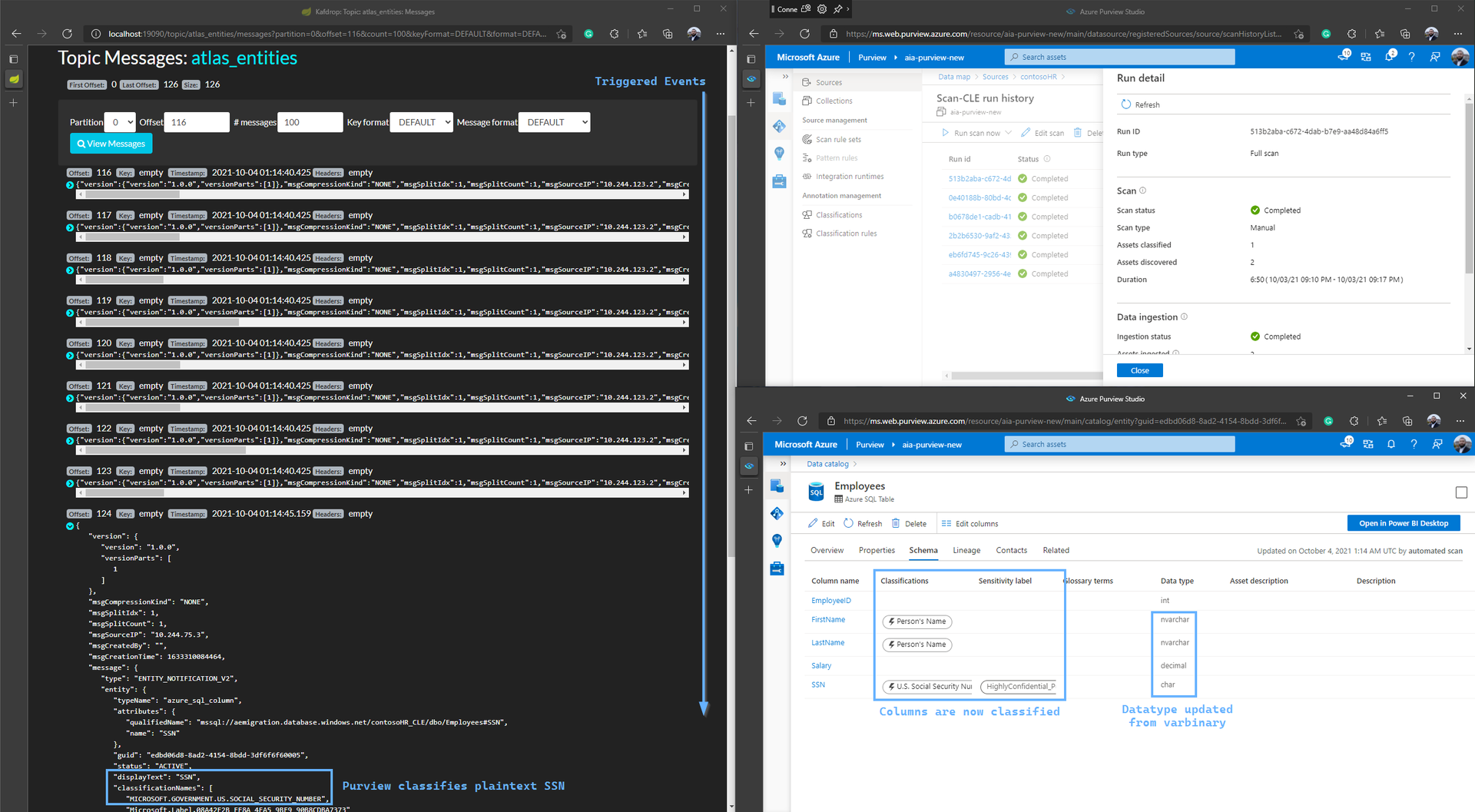The width and height of the screenshot is (1475, 812).
Task: Tick the checkbox beside Employees asset title
Action: pos(1461,492)
